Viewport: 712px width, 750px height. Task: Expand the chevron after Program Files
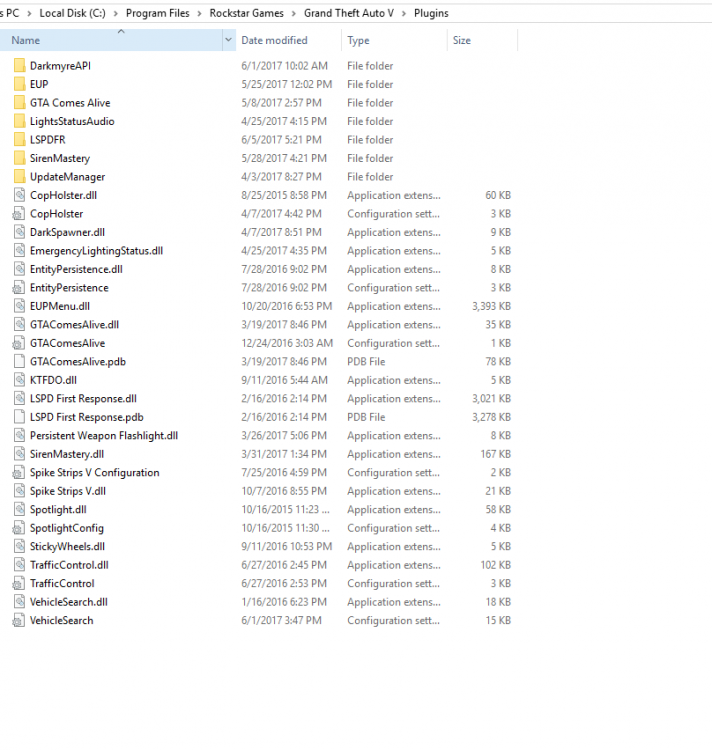pos(199,13)
